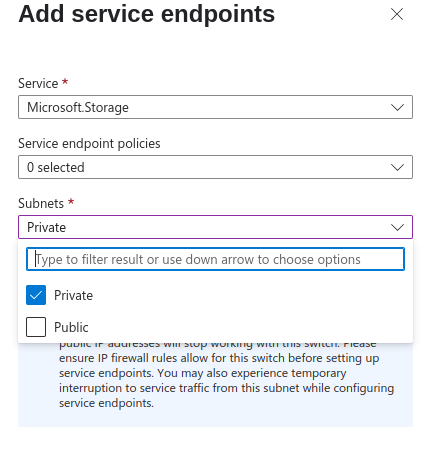Image resolution: width=425 pixels, height=457 pixels.
Task: Click the chevron arrow in the Service field
Action: [x=397, y=107]
